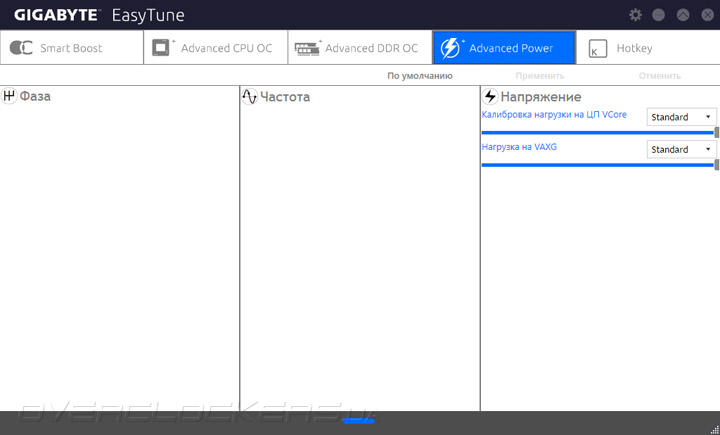Click the Частота heading text
This screenshot has width=720, height=435.
click(285, 97)
